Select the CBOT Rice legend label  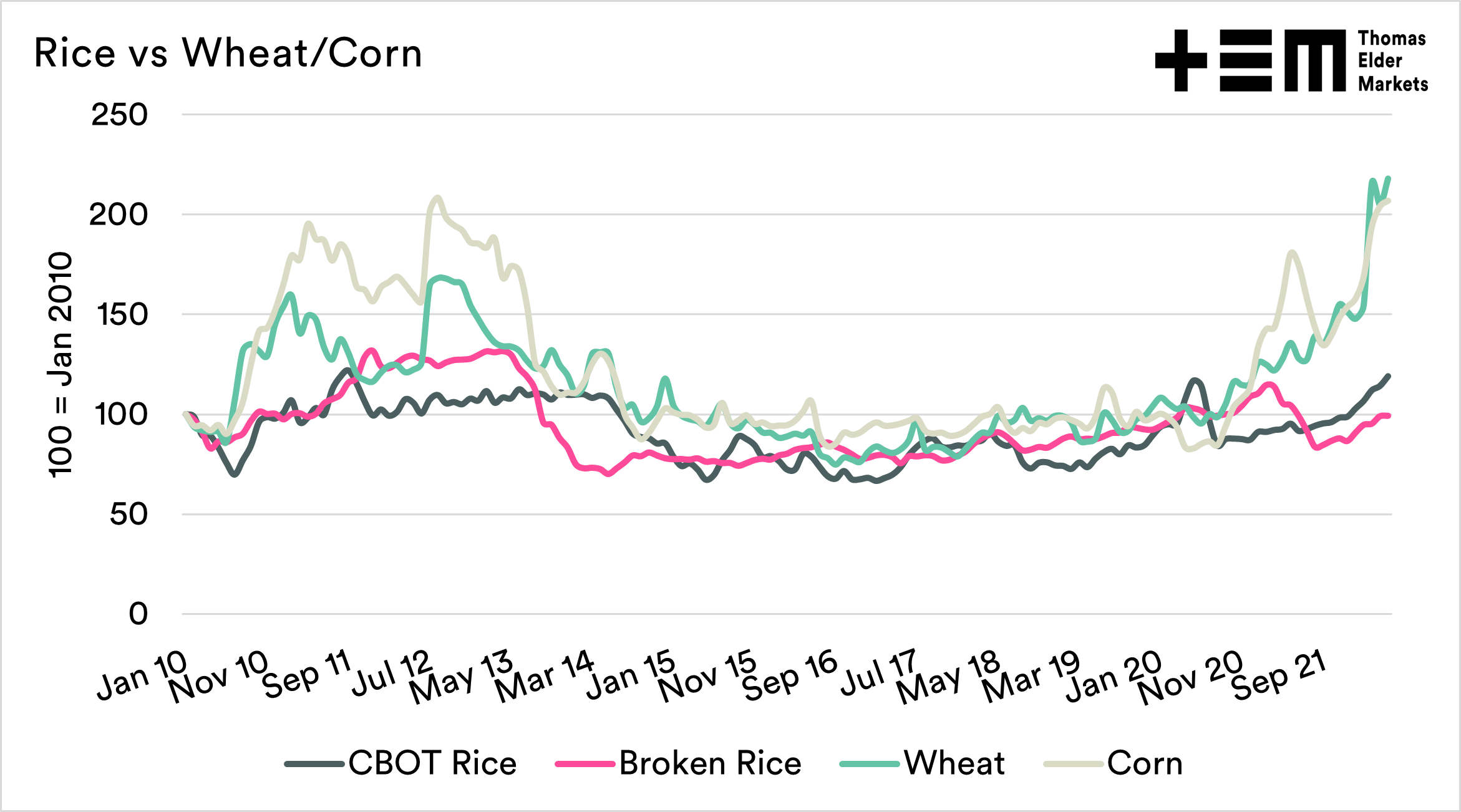(x=432, y=763)
